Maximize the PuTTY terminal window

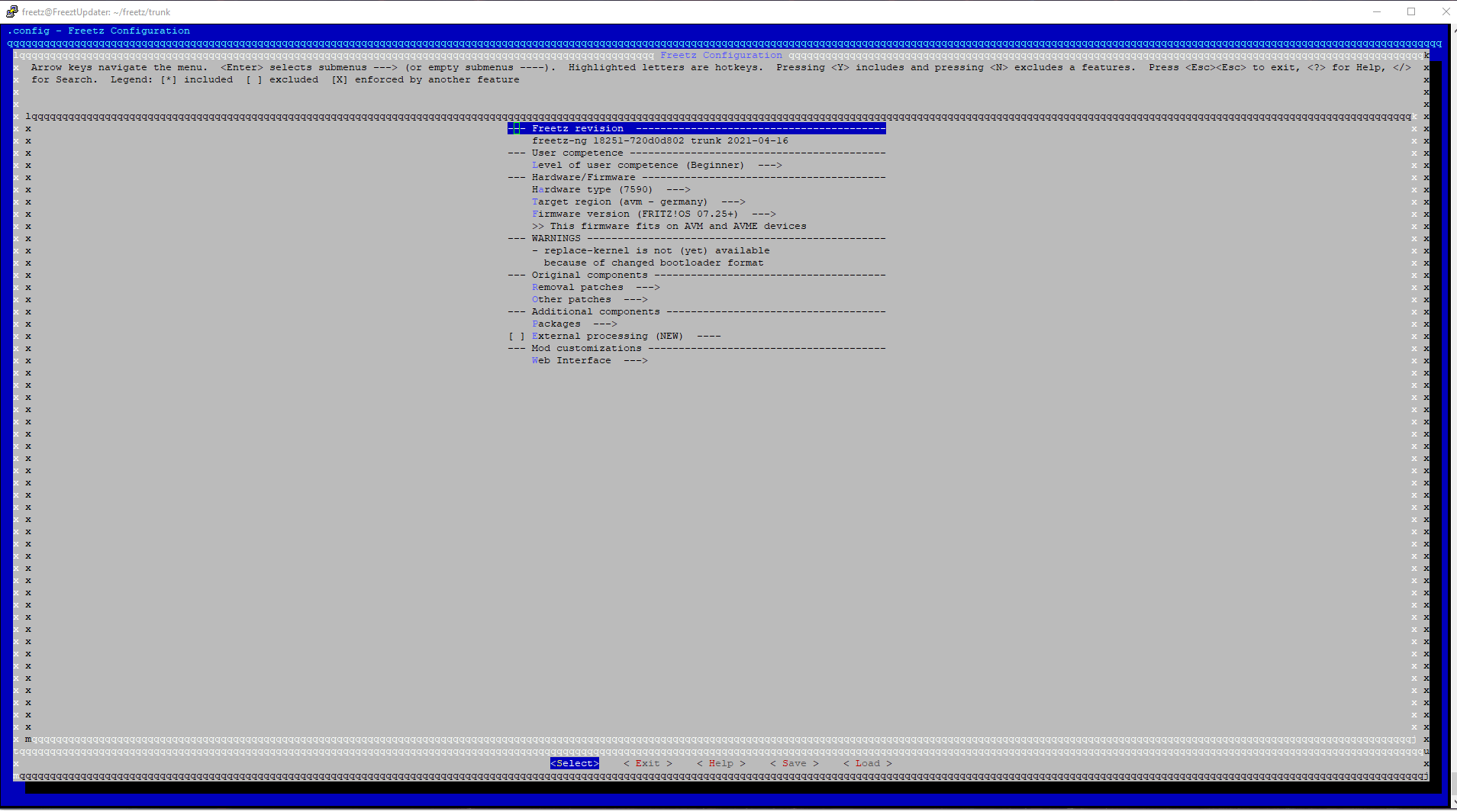tap(1411, 11)
